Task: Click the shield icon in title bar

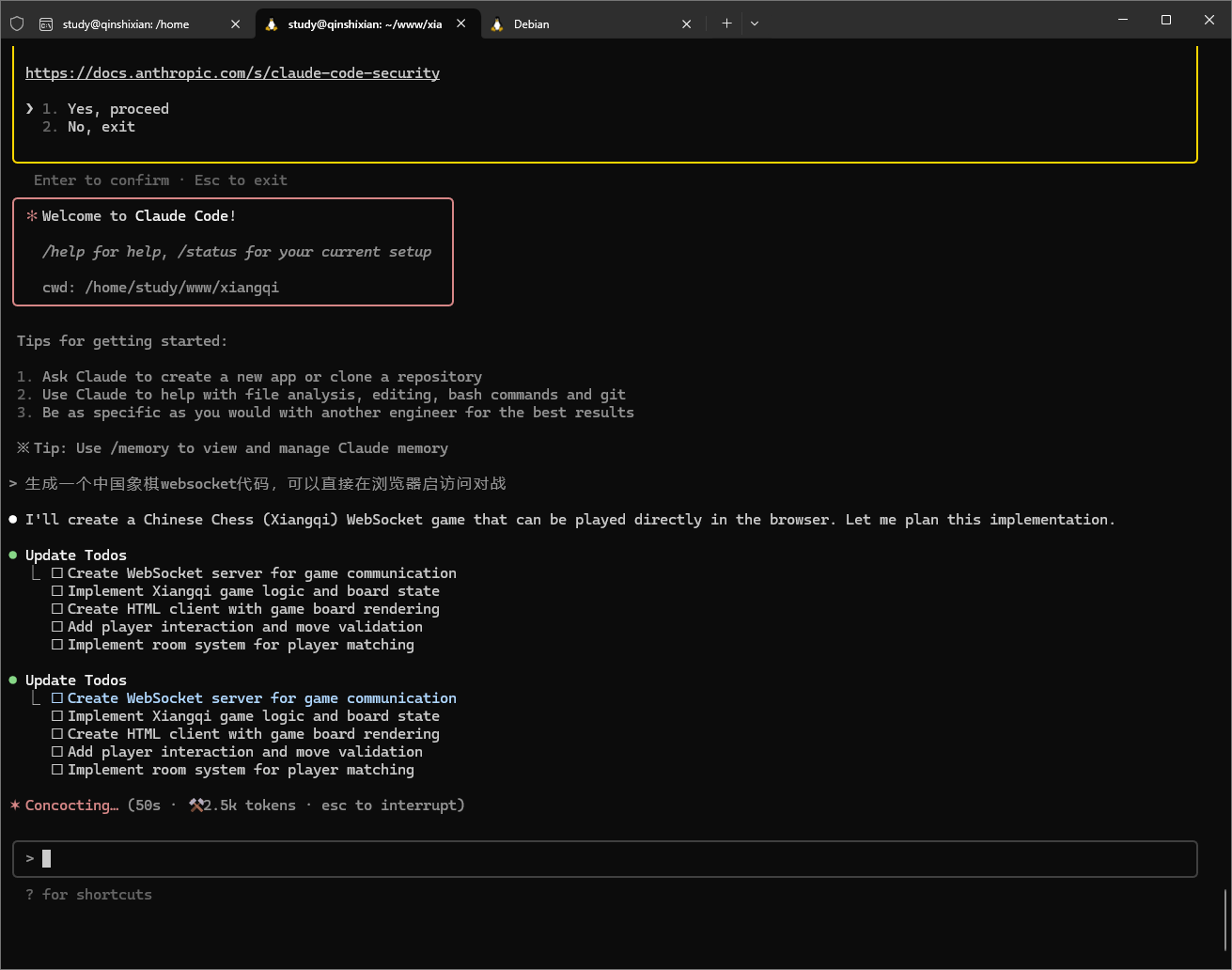Action: pos(16,23)
